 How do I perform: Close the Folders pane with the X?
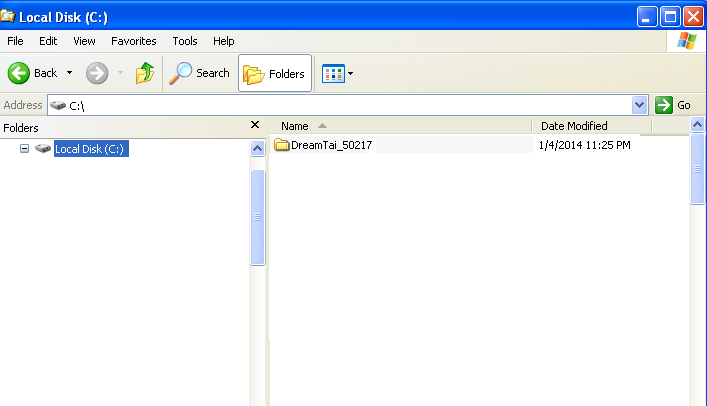tap(255, 125)
